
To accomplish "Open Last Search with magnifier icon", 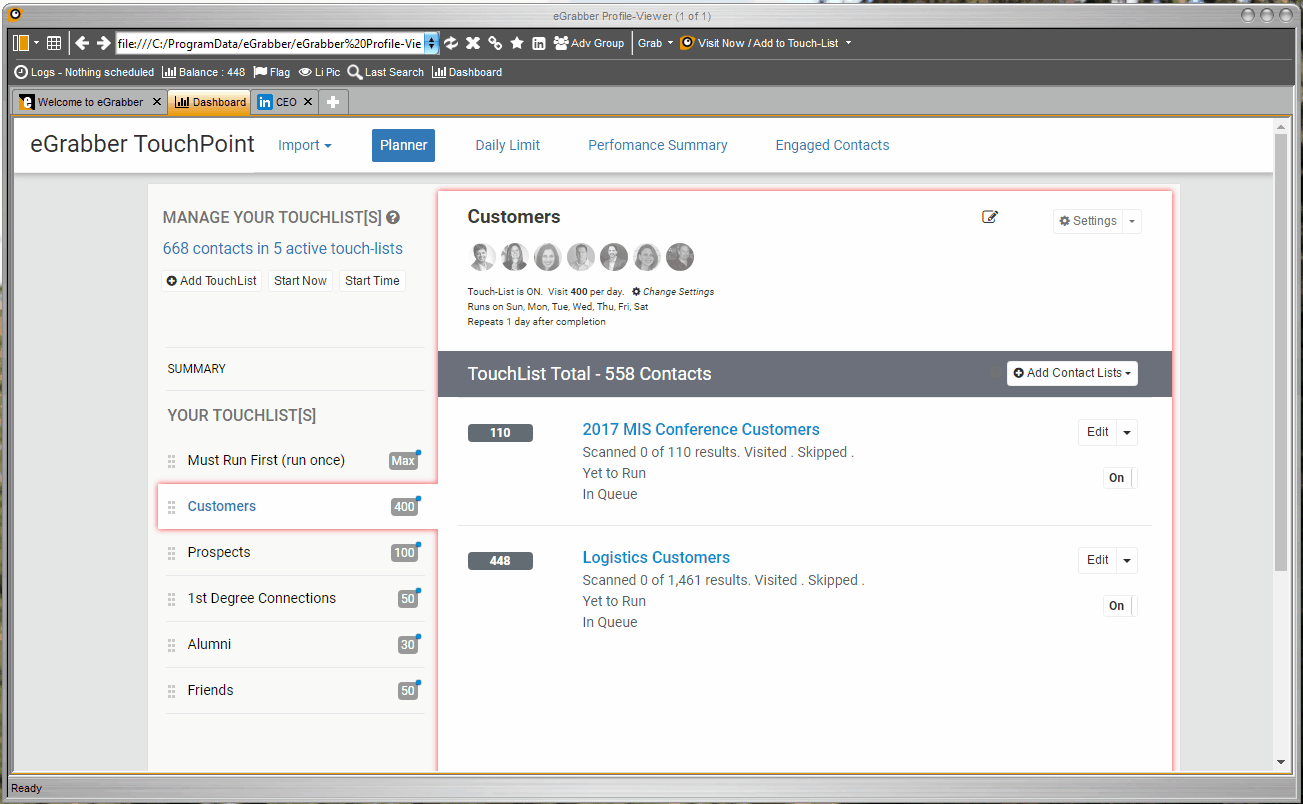I will 386,72.
